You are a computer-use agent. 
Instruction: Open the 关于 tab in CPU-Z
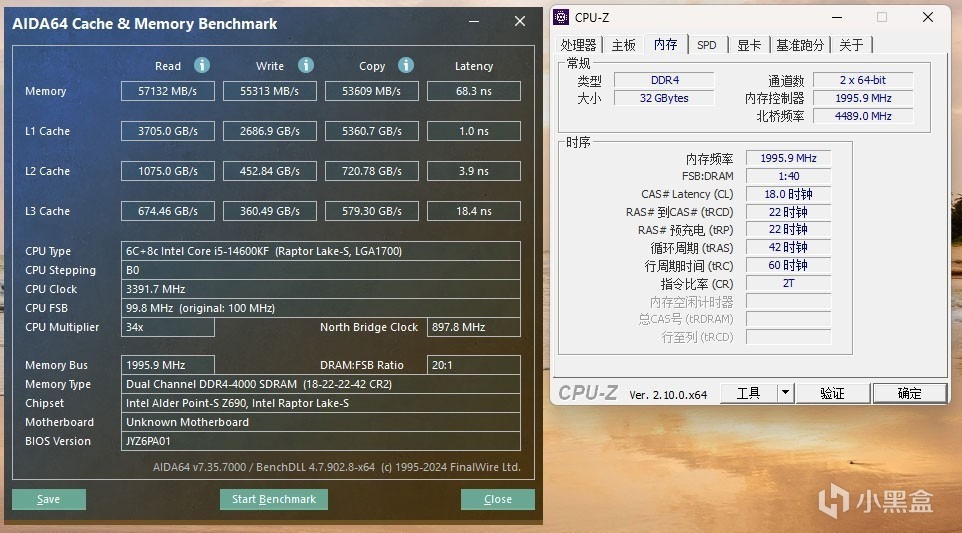tap(851, 45)
